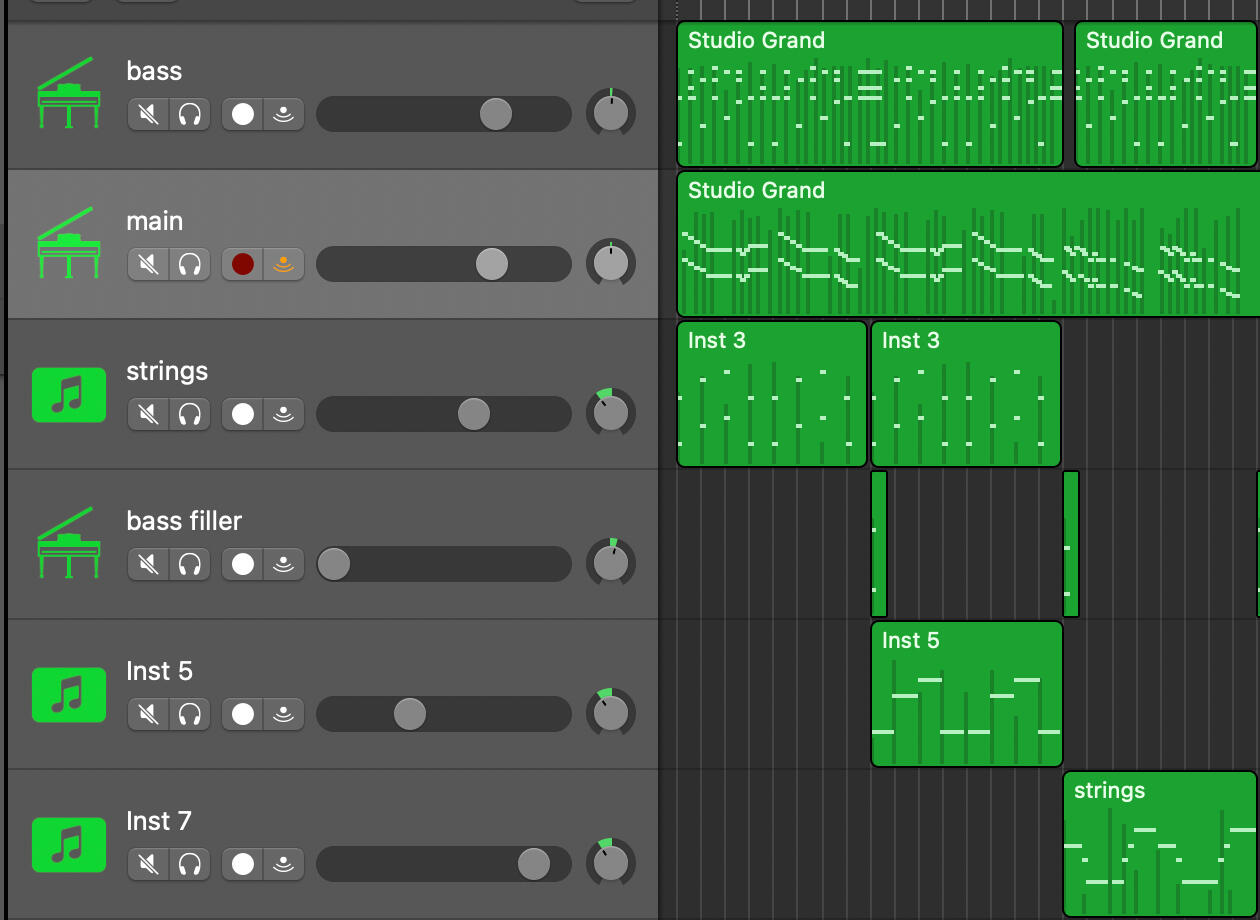Select the Inst 5 music note icon

(x=69, y=694)
